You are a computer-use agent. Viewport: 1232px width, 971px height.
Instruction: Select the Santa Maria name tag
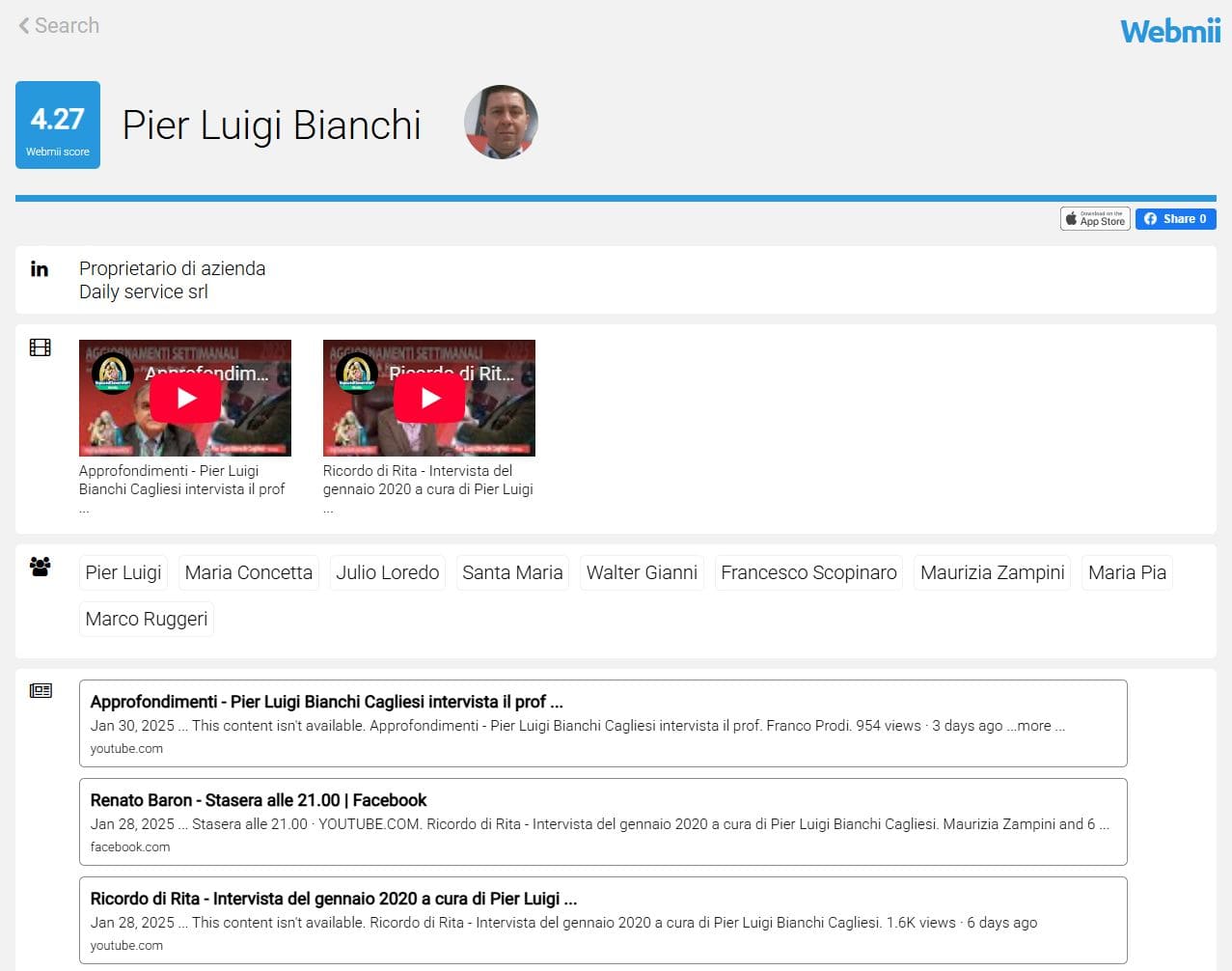point(512,572)
